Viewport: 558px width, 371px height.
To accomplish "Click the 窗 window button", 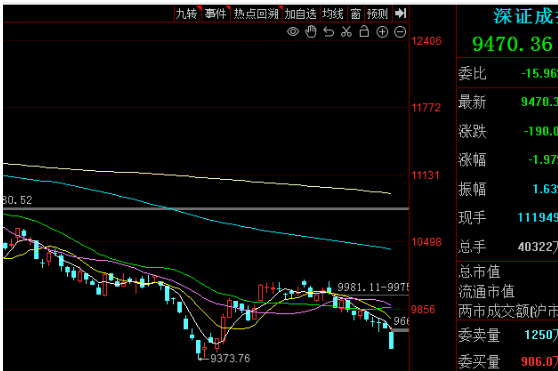I will [x=356, y=14].
